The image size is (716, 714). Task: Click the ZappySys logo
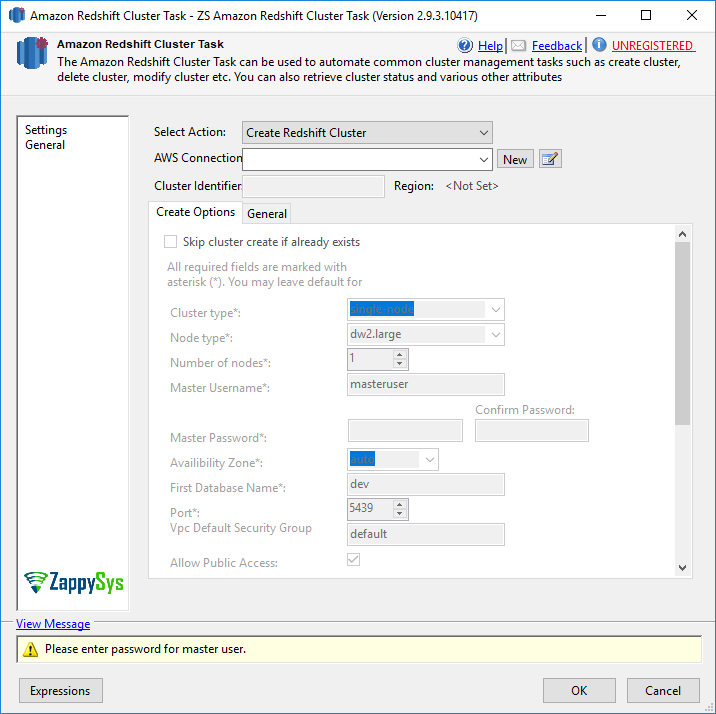tap(74, 583)
